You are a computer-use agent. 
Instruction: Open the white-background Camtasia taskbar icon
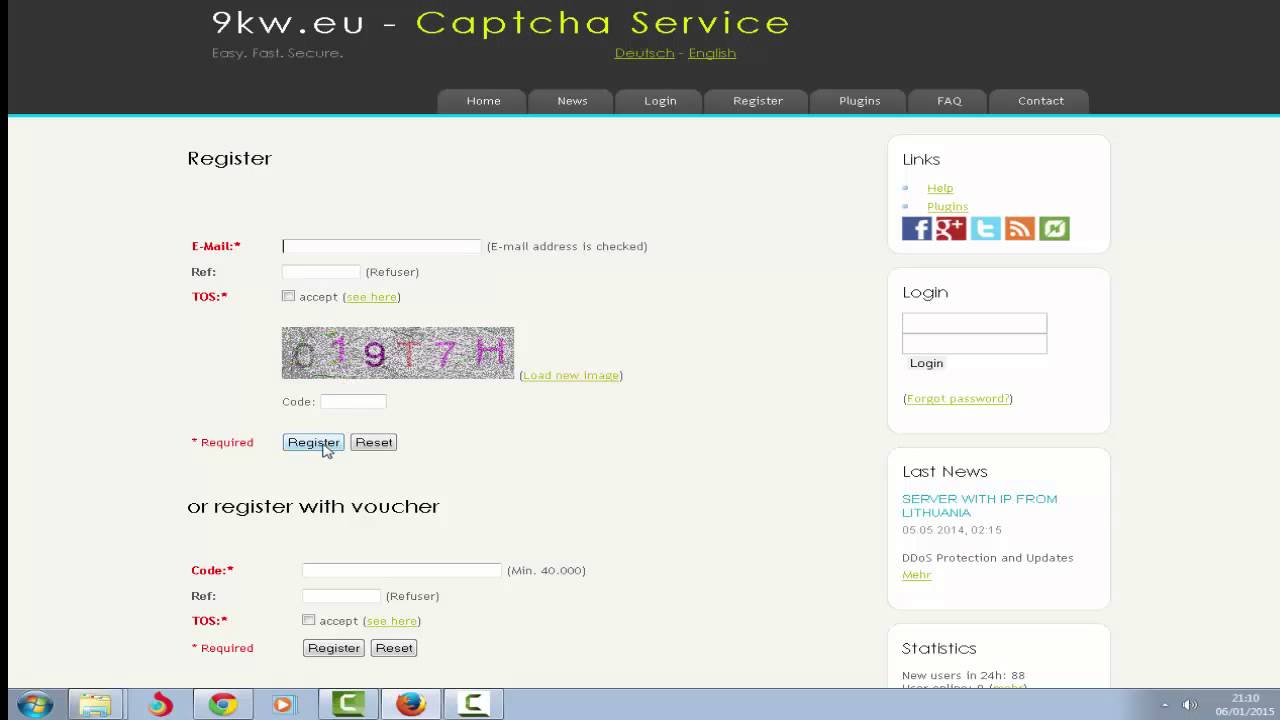point(473,705)
